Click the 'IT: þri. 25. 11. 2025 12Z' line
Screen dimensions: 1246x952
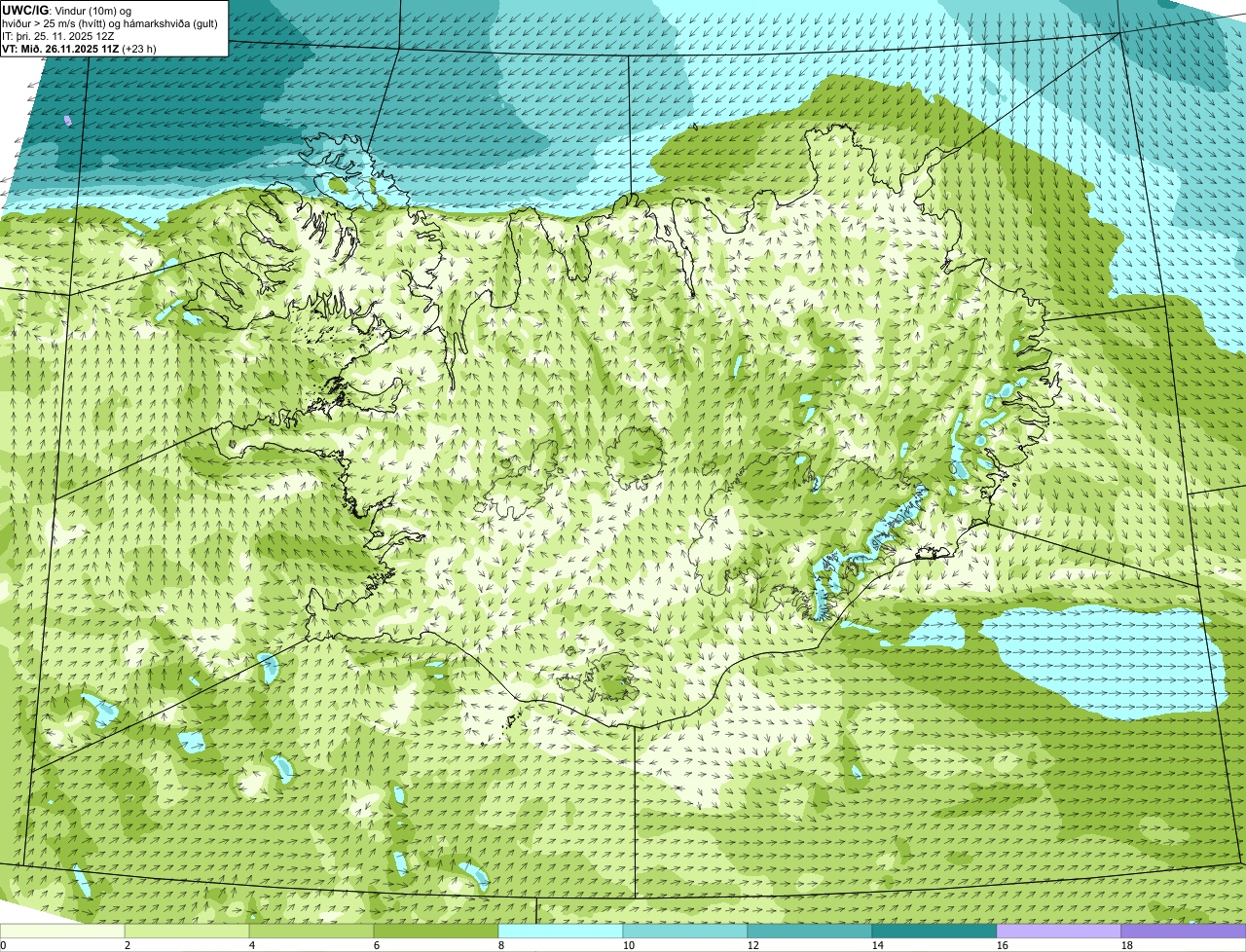pyautogui.click(x=58, y=35)
